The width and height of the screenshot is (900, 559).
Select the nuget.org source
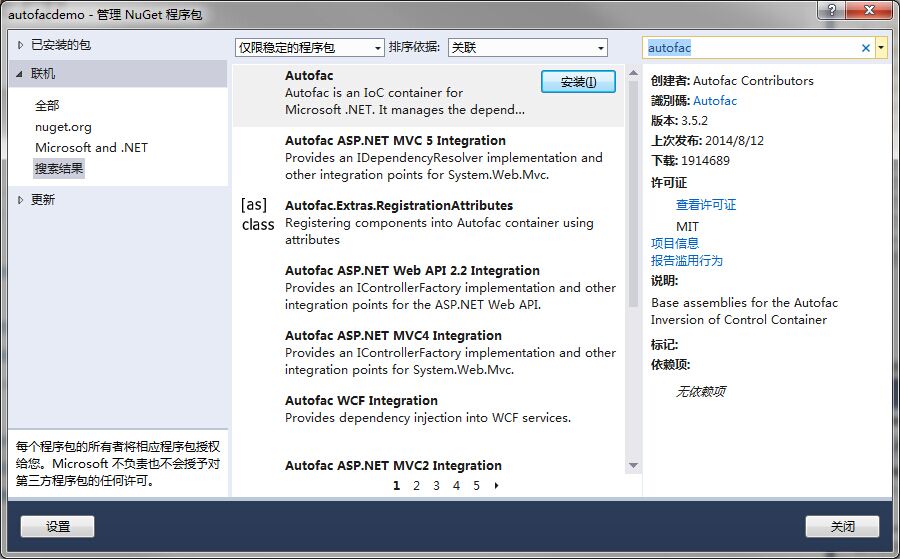tap(63, 127)
